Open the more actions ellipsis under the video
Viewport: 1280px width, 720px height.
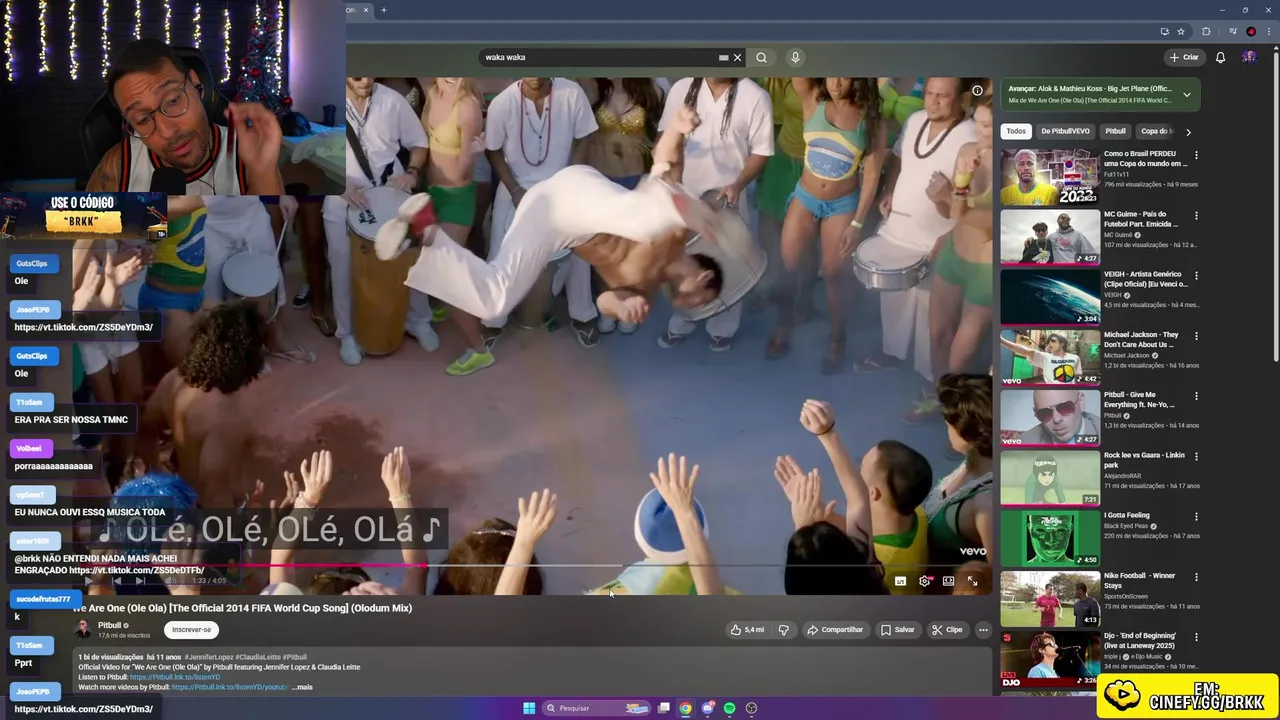point(983,630)
